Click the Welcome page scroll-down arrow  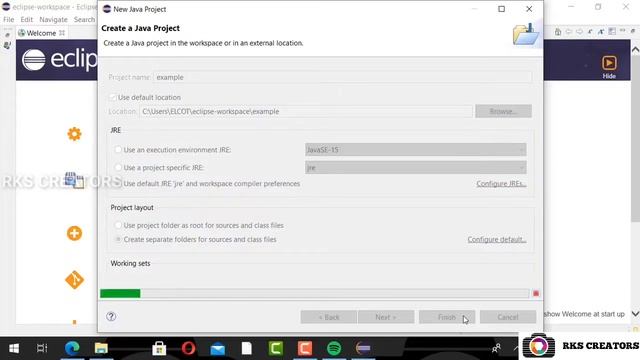(x=635, y=314)
